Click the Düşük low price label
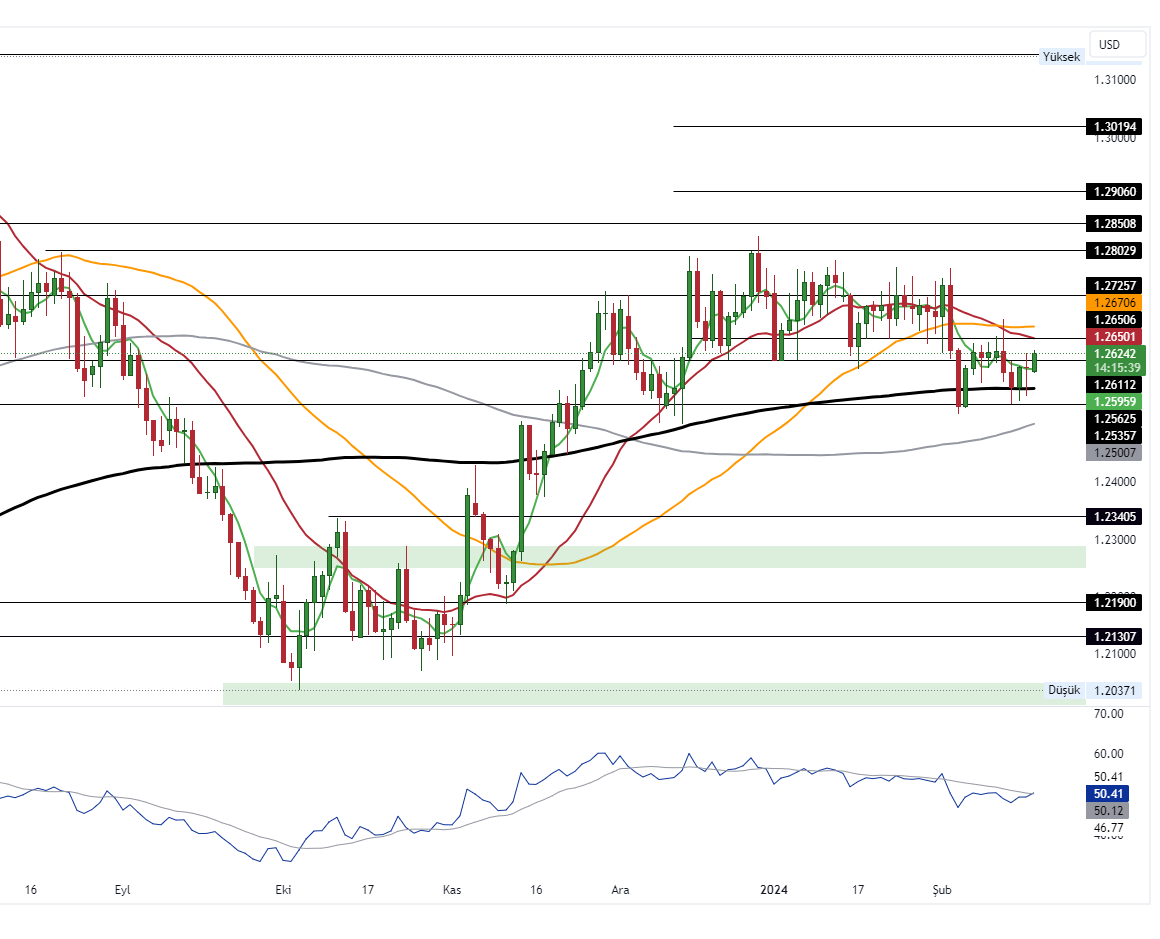The width and height of the screenshot is (1160, 939). click(x=1064, y=690)
